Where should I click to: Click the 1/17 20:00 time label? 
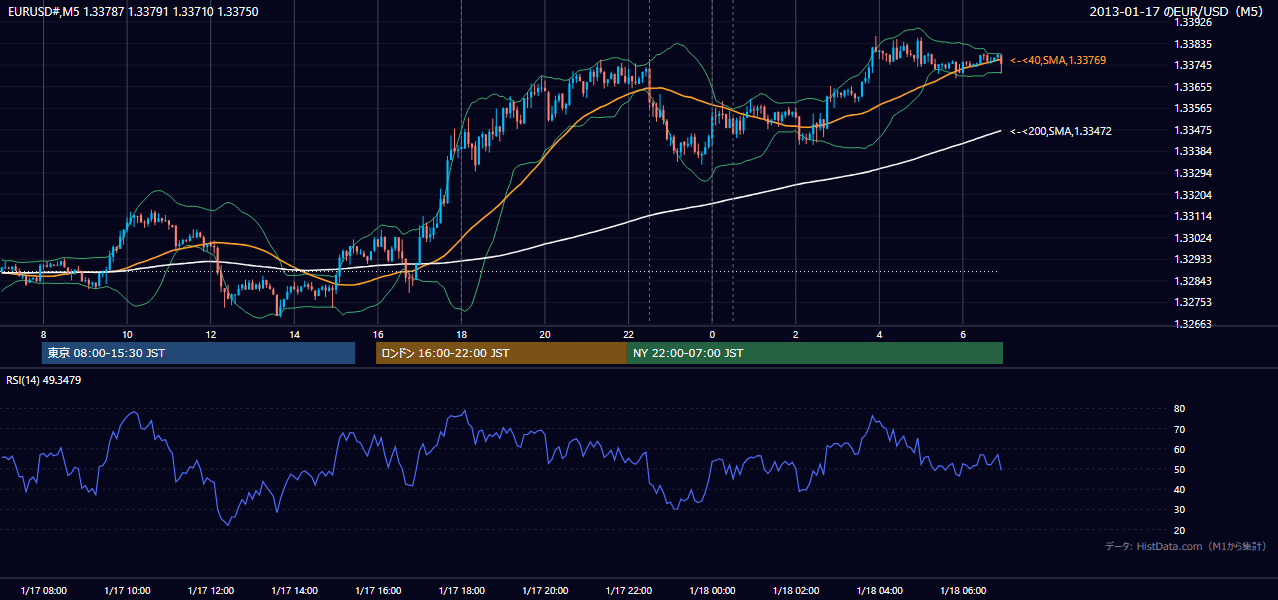pos(545,591)
